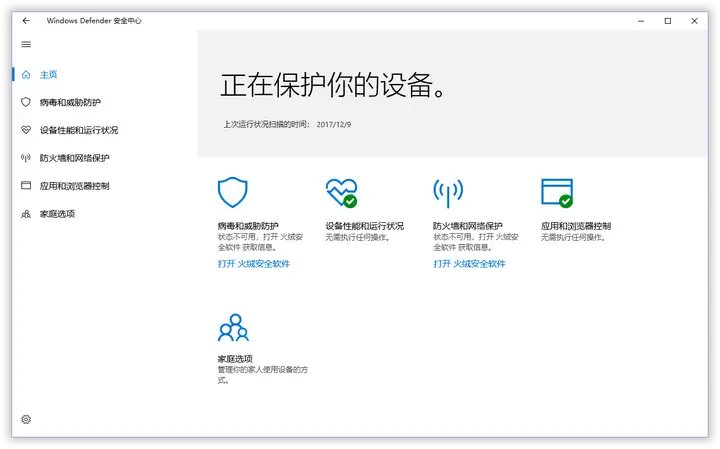720x449 pixels.
Task: Select 应用和浏览器控制 in the sidebar
Action: click(74, 185)
